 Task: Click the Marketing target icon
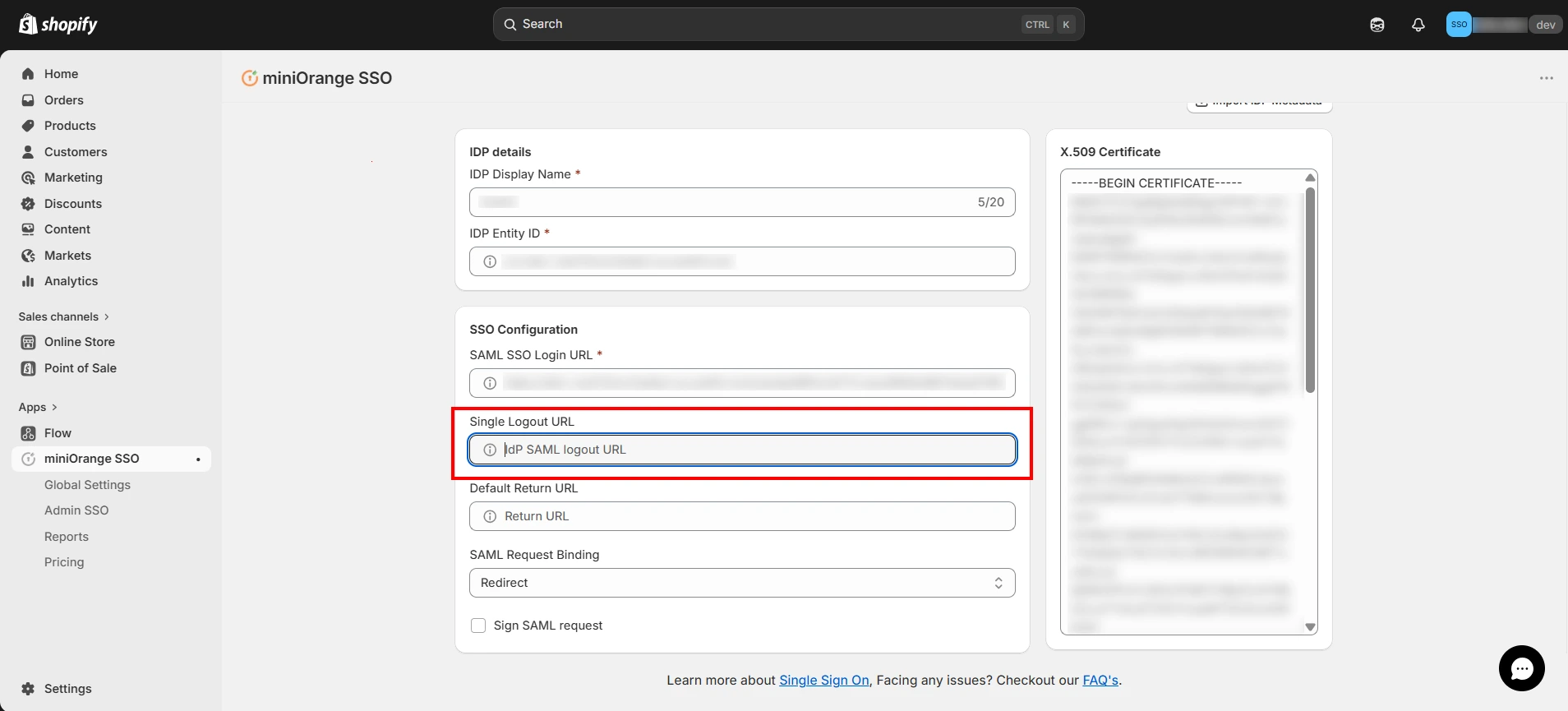(28, 178)
